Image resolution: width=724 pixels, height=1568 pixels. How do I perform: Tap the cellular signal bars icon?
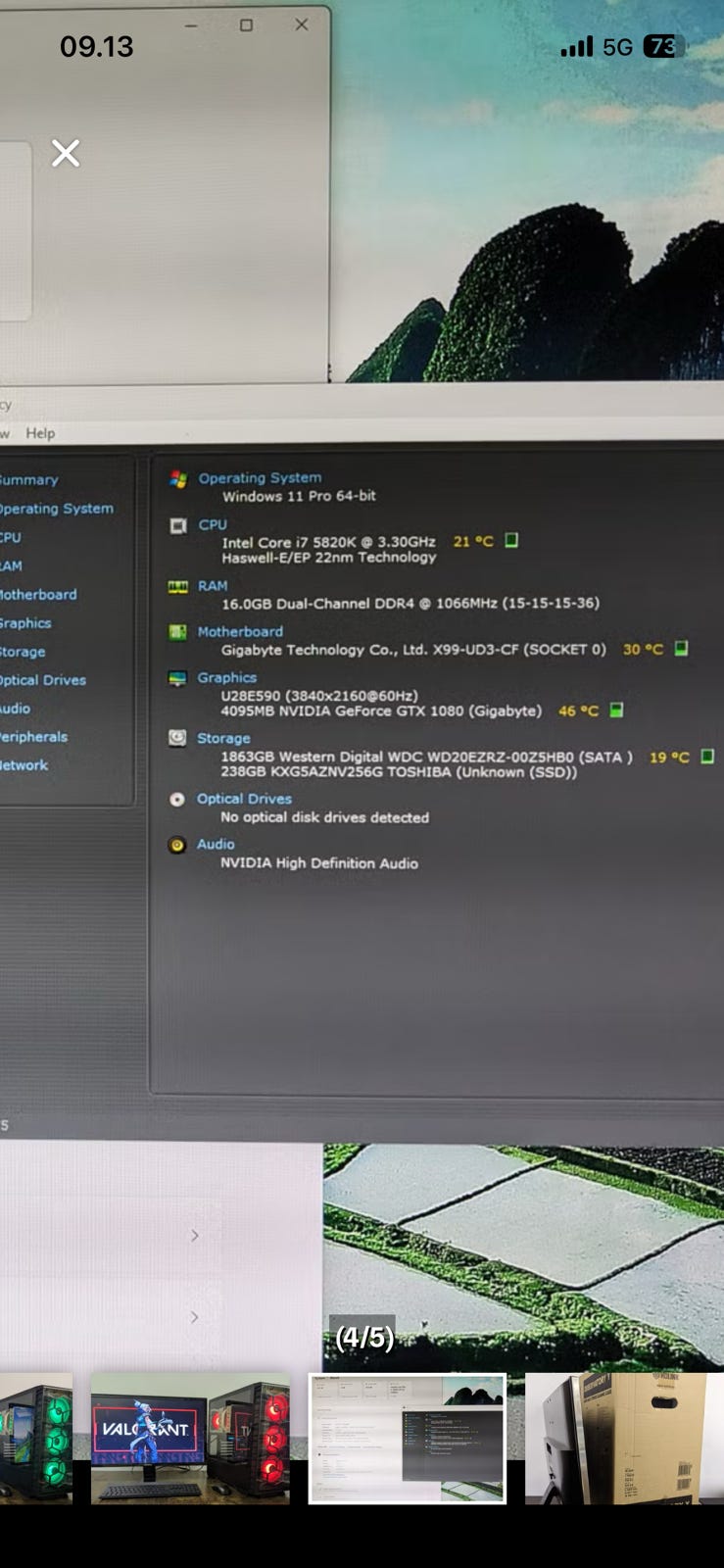577,46
